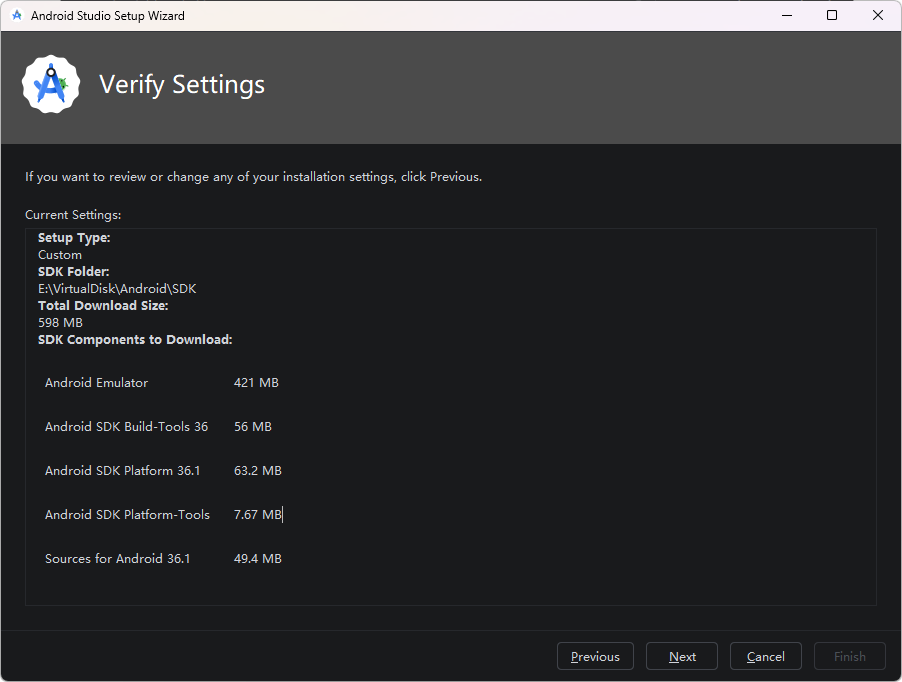Click the '56 MB' size value
This screenshot has width=902, height=682.
point(253,427)
